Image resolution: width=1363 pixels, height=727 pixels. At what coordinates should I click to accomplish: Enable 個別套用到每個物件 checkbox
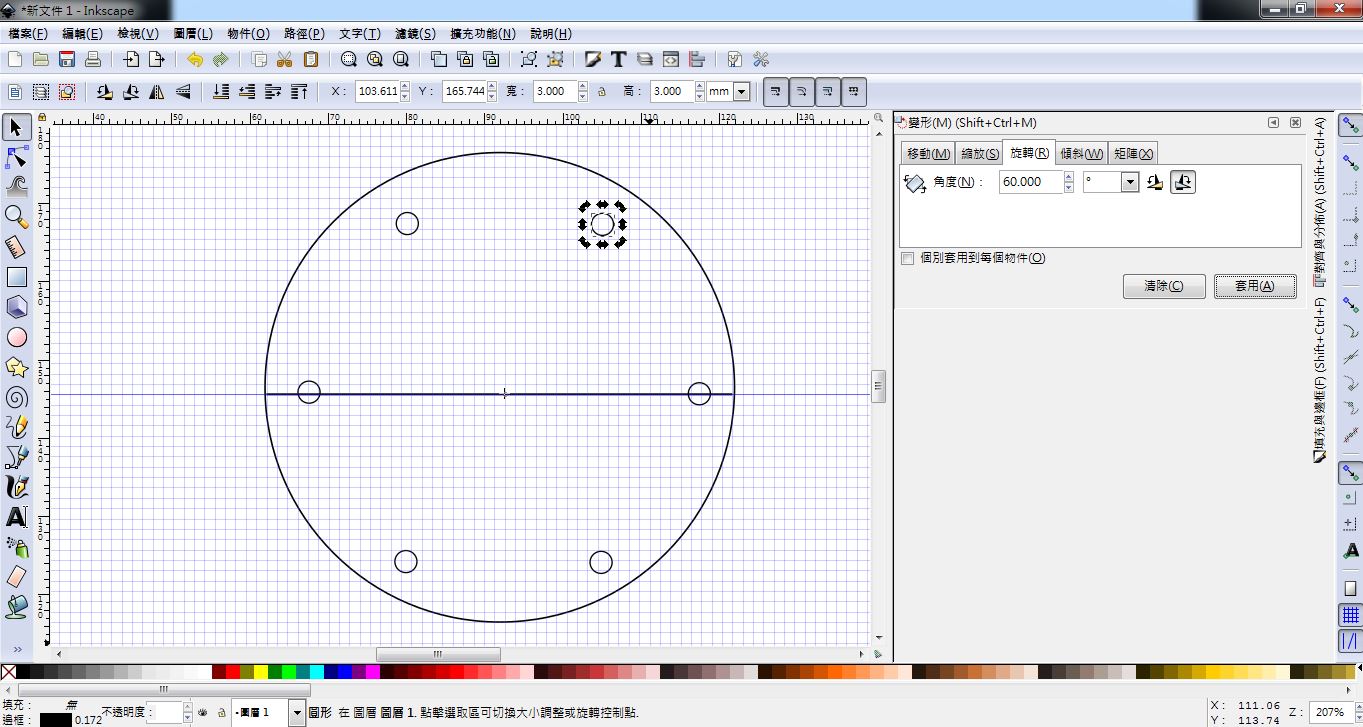[907, 258]
